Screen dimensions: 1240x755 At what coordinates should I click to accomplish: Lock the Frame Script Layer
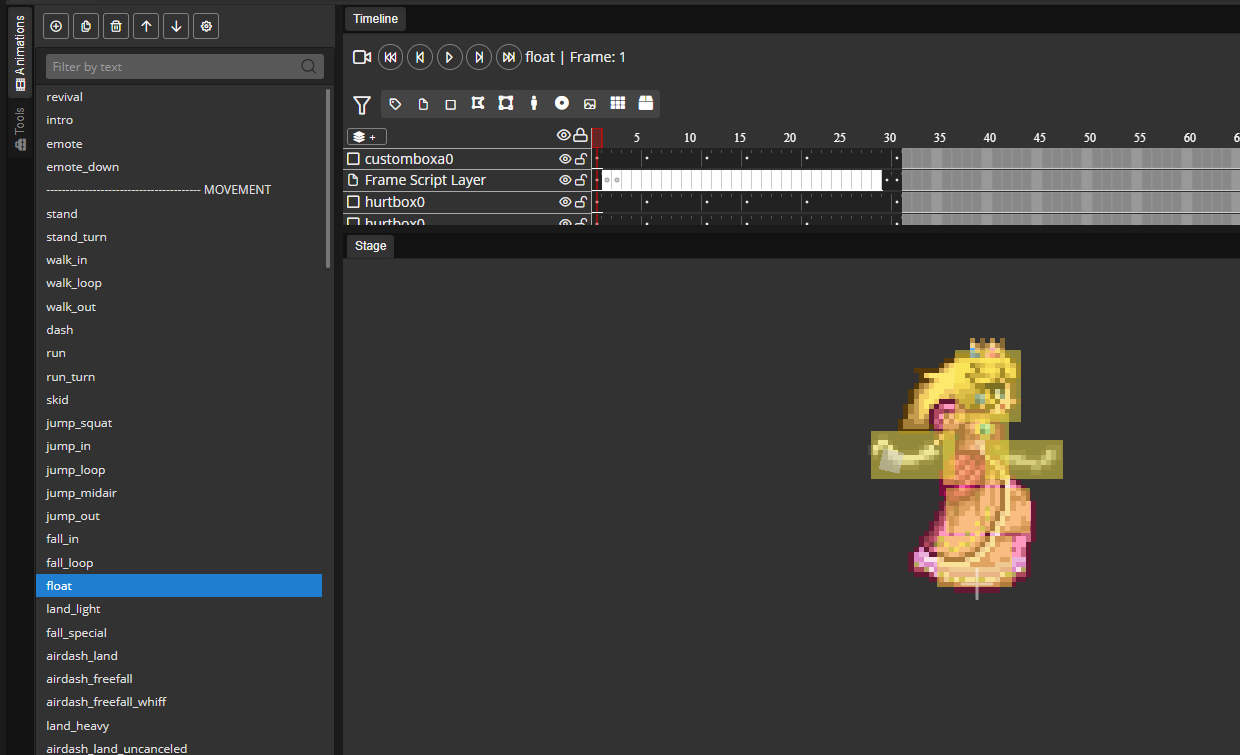pyautogui.click(x=580, y=180)
